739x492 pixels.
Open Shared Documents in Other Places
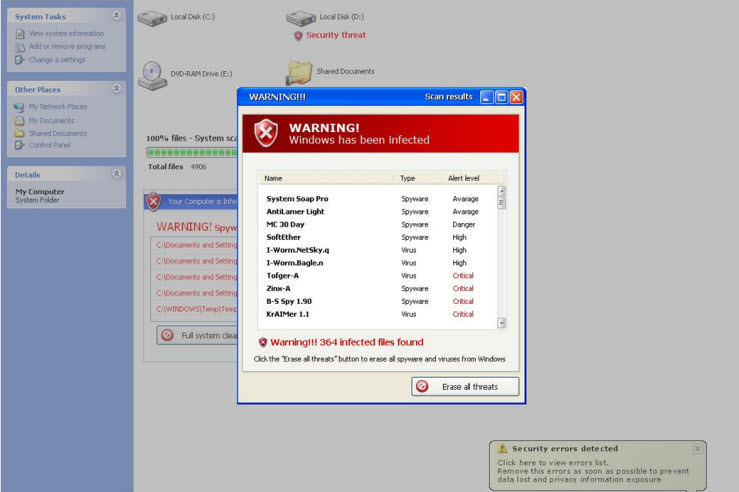58,133
